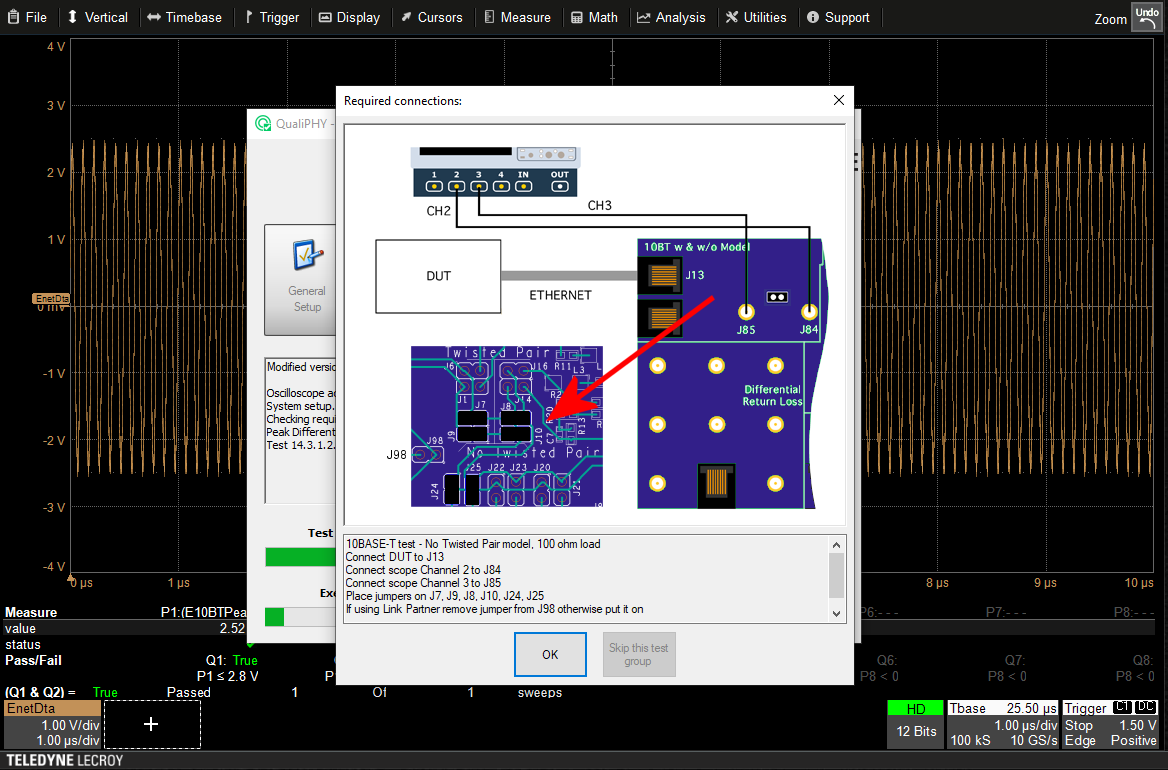The image size is (1168, 770).
Task: Open the Utilities menu
Action: click(x=756, y=17)
